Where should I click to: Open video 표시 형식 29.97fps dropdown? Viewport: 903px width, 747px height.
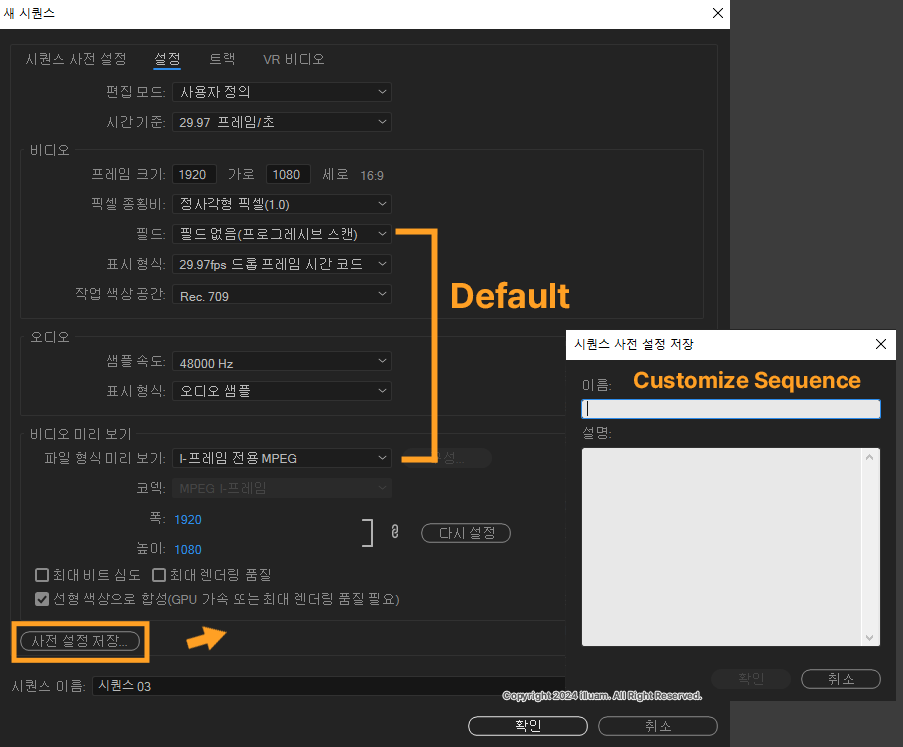(x=282, y=264)
